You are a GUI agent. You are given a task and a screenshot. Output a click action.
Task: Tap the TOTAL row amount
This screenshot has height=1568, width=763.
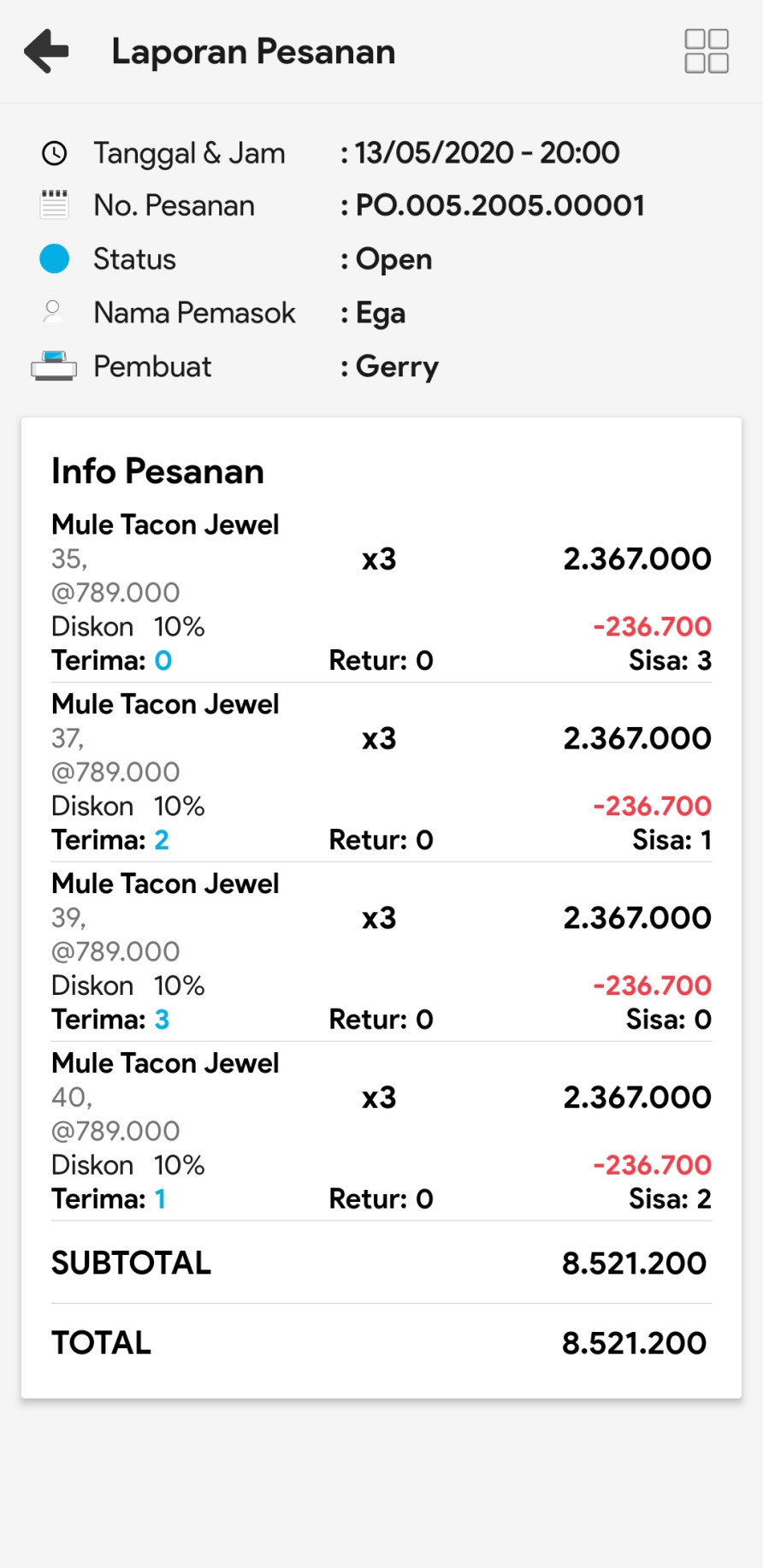(x=634, y=1343)
